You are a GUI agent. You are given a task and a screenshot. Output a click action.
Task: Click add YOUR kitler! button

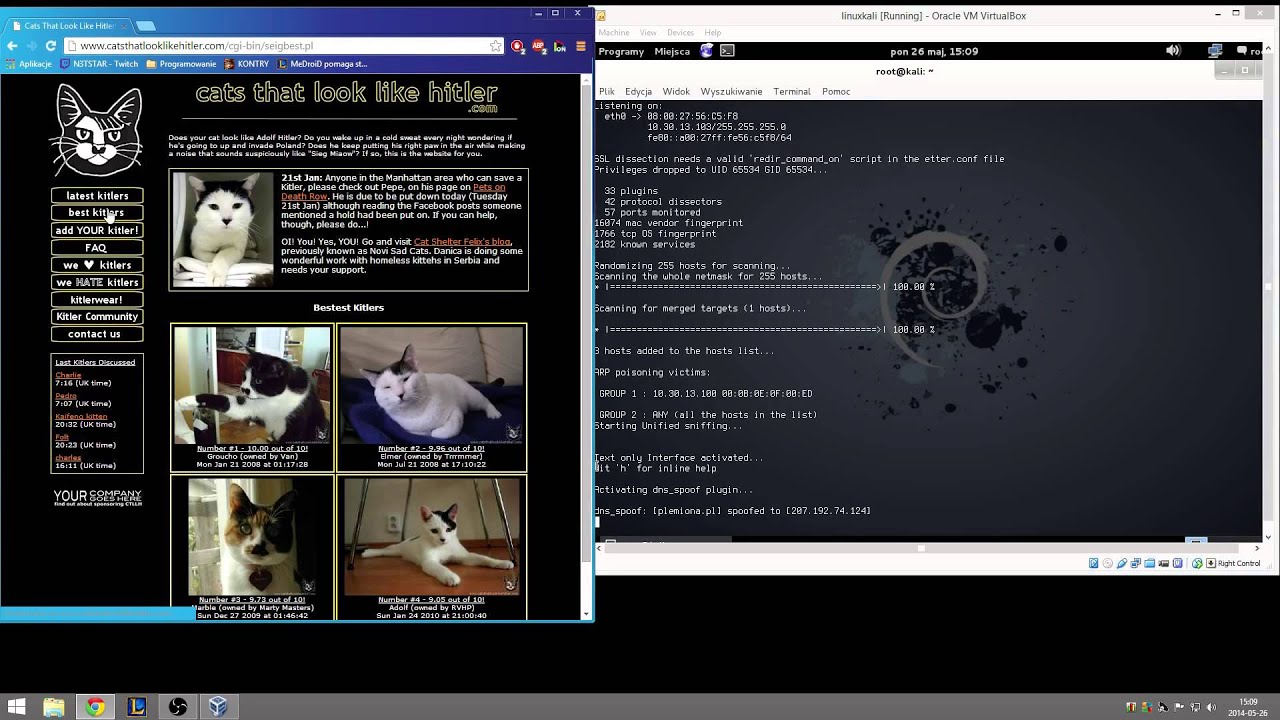pos(97,230)
